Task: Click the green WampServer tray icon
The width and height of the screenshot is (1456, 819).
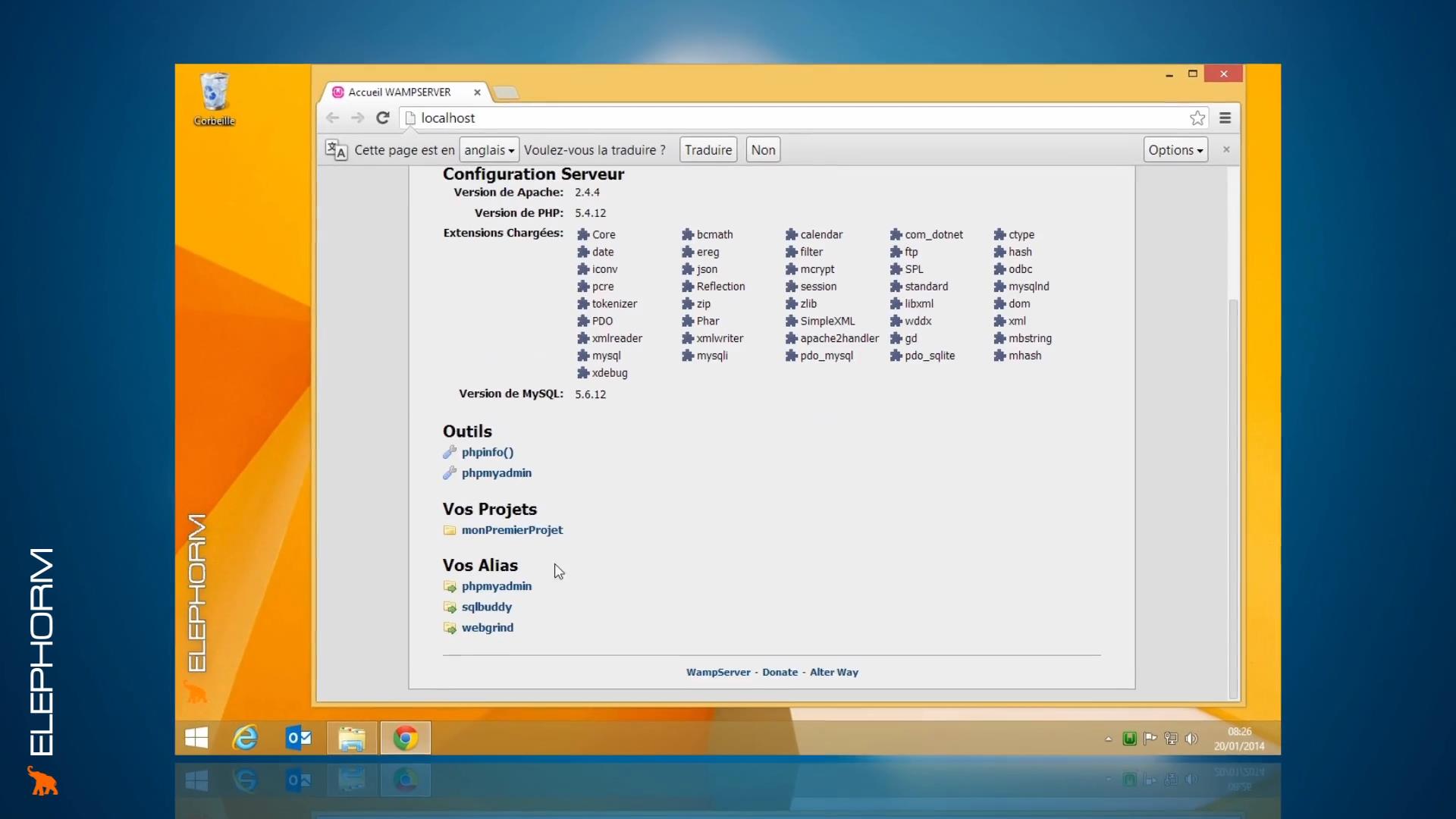Action: point(1130,738)
